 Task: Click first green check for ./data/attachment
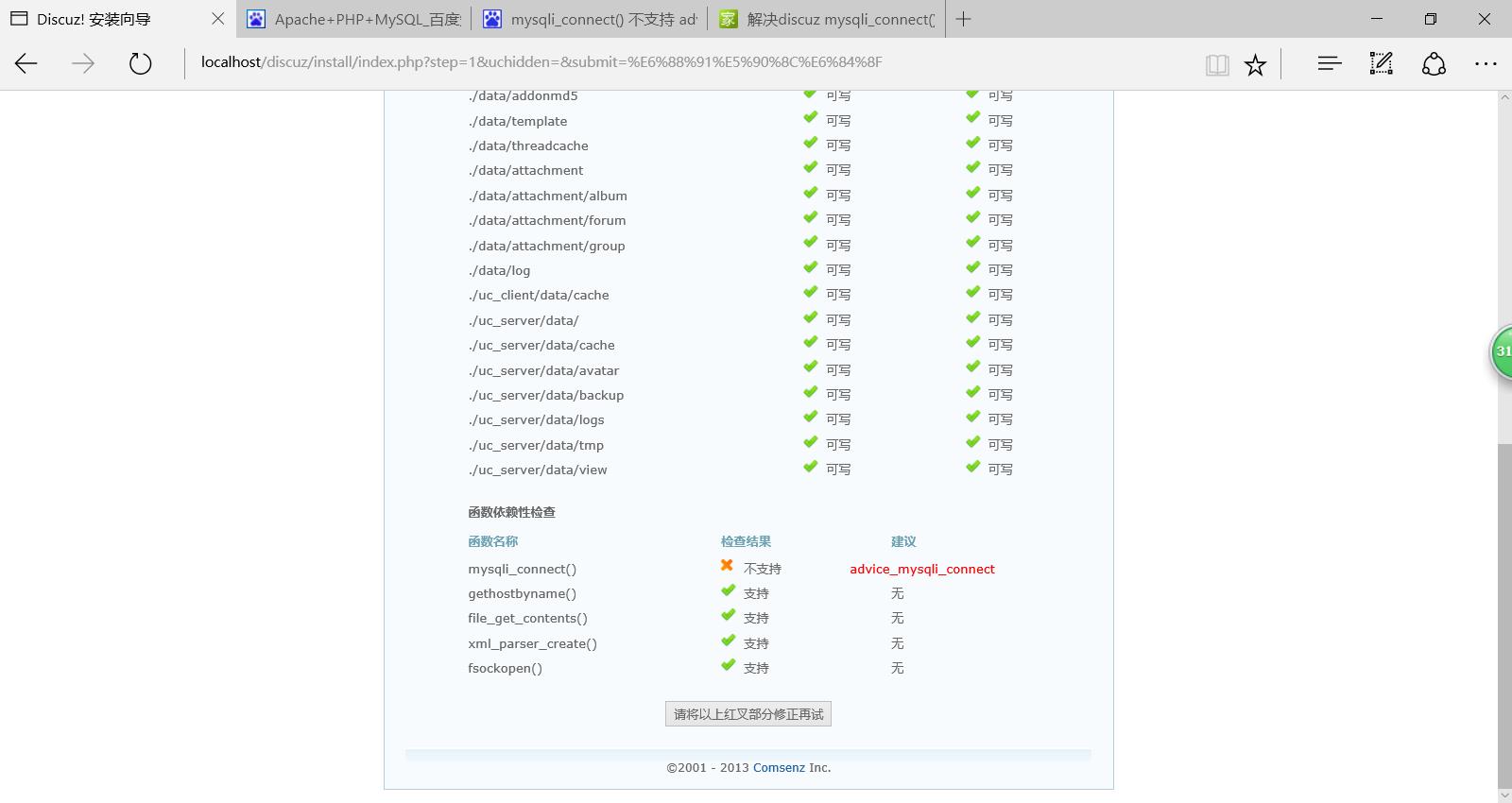coord(810,167)
